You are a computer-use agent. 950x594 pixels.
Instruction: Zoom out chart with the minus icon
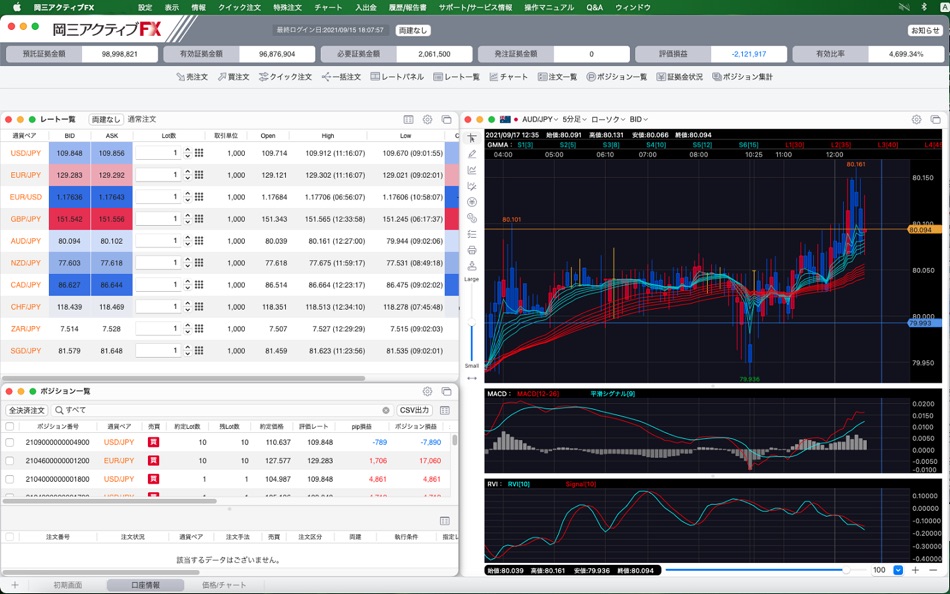[932, 570]
